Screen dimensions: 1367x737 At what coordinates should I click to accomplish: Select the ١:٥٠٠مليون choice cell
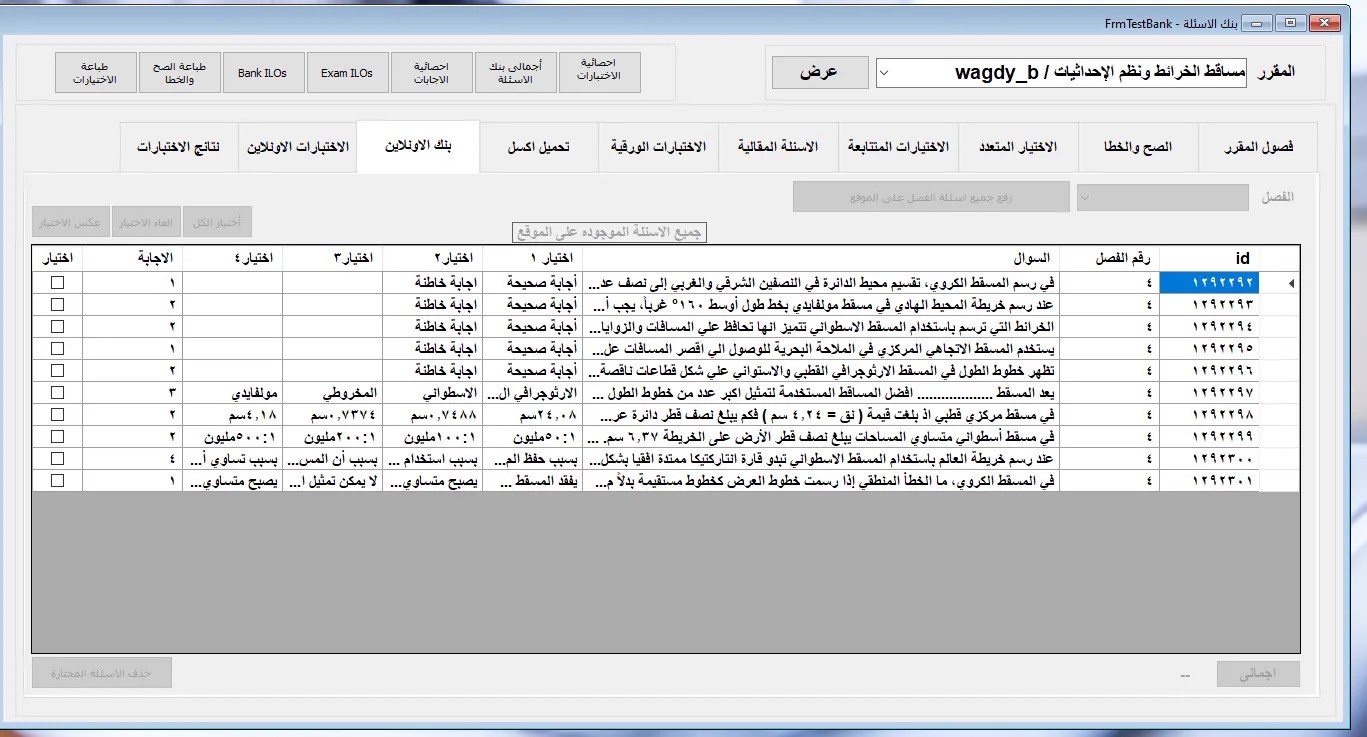[x=232, y=437]
